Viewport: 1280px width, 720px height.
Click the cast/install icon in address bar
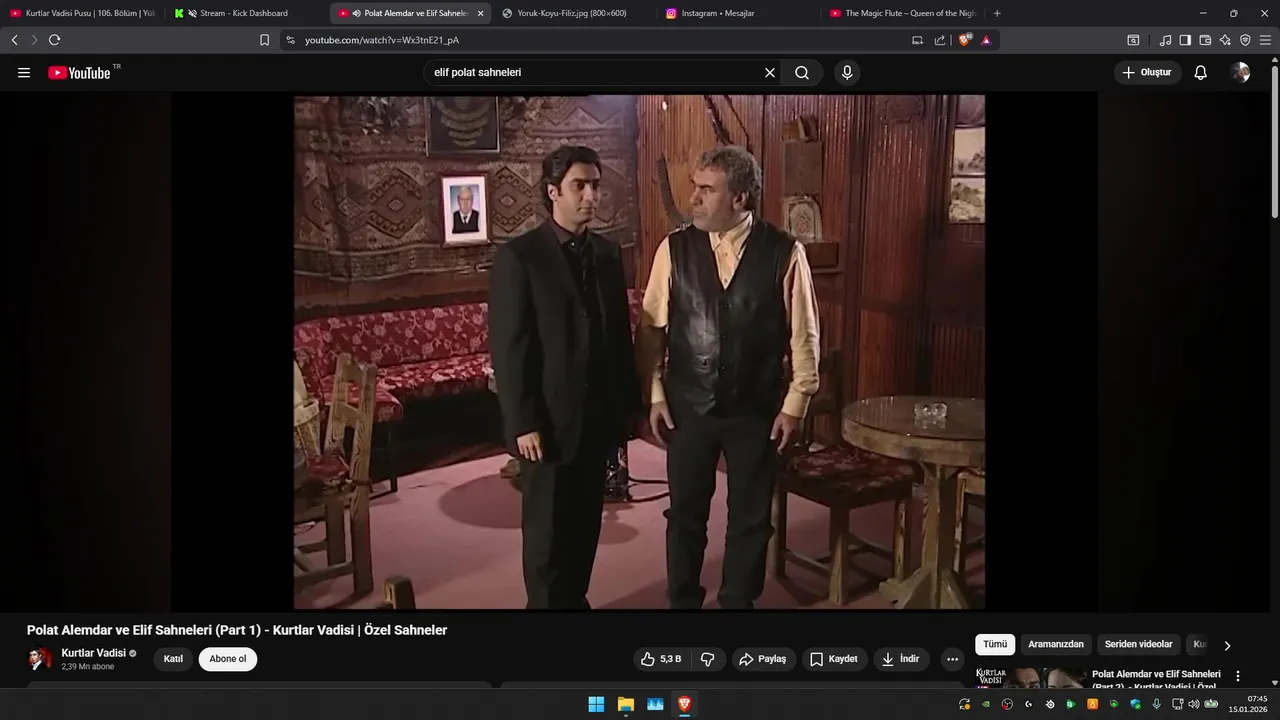click(918, 40)
